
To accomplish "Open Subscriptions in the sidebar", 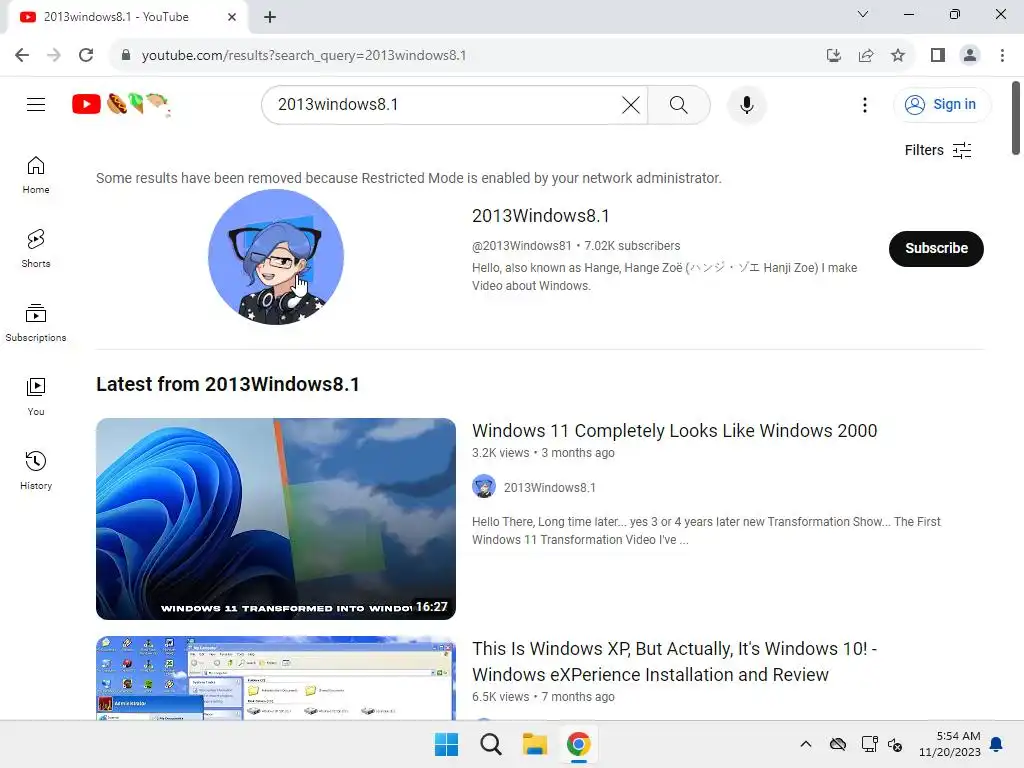I will 36,323.
